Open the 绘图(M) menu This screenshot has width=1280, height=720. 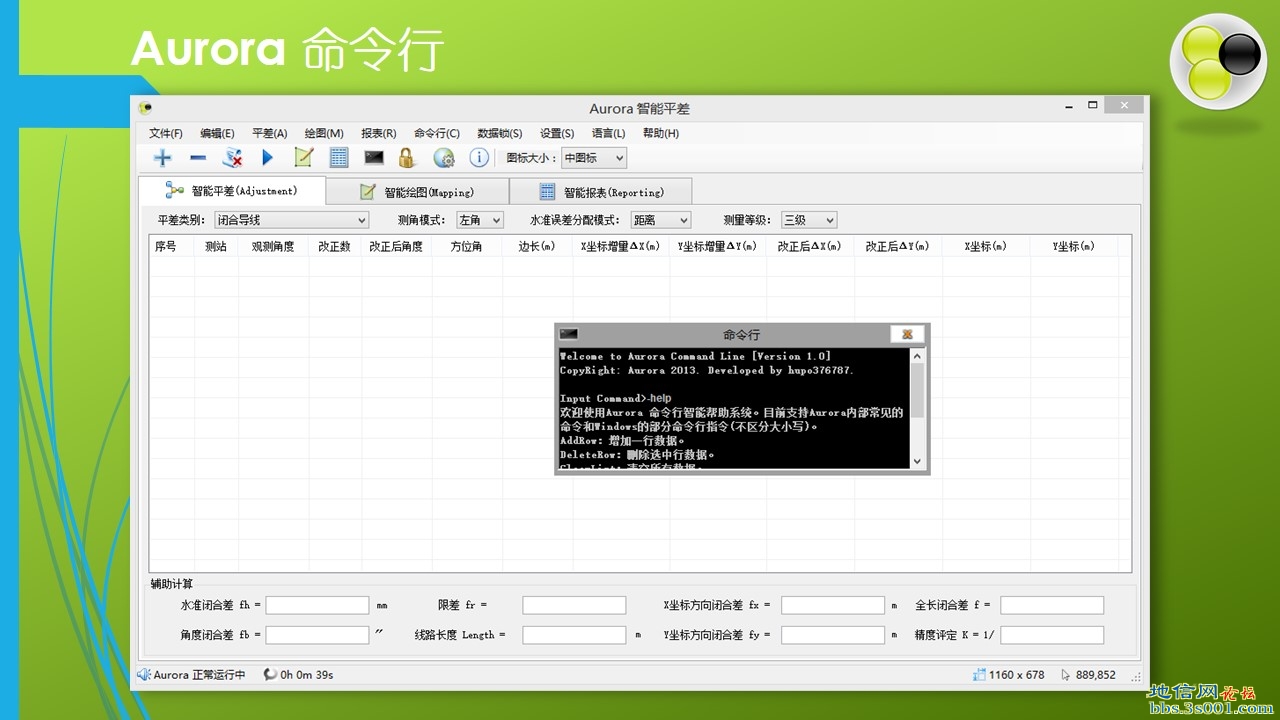pos(324,133)
